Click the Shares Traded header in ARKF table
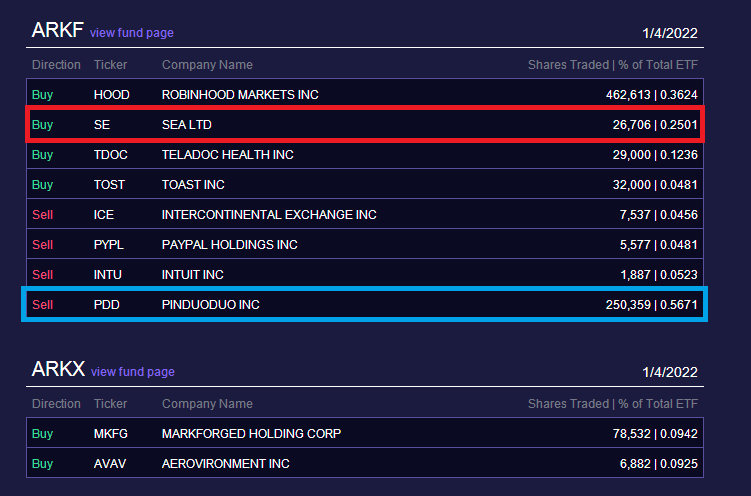The height and width of the screenshot is (496, 751). click(x=613, y=65)
